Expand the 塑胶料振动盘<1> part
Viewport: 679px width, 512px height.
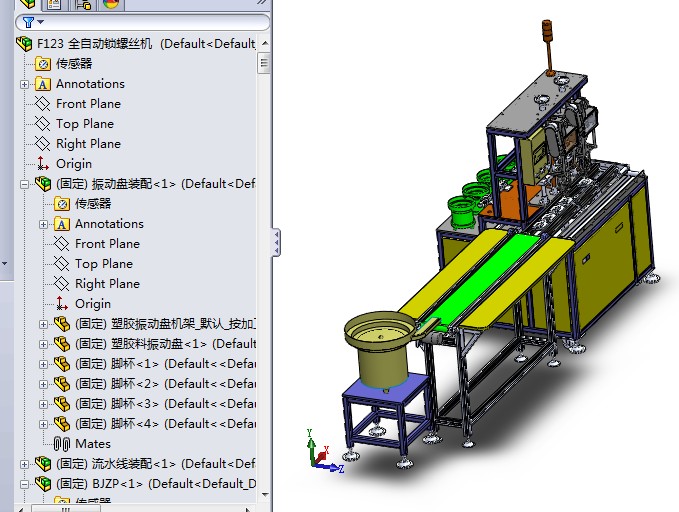tap(43, 344)
